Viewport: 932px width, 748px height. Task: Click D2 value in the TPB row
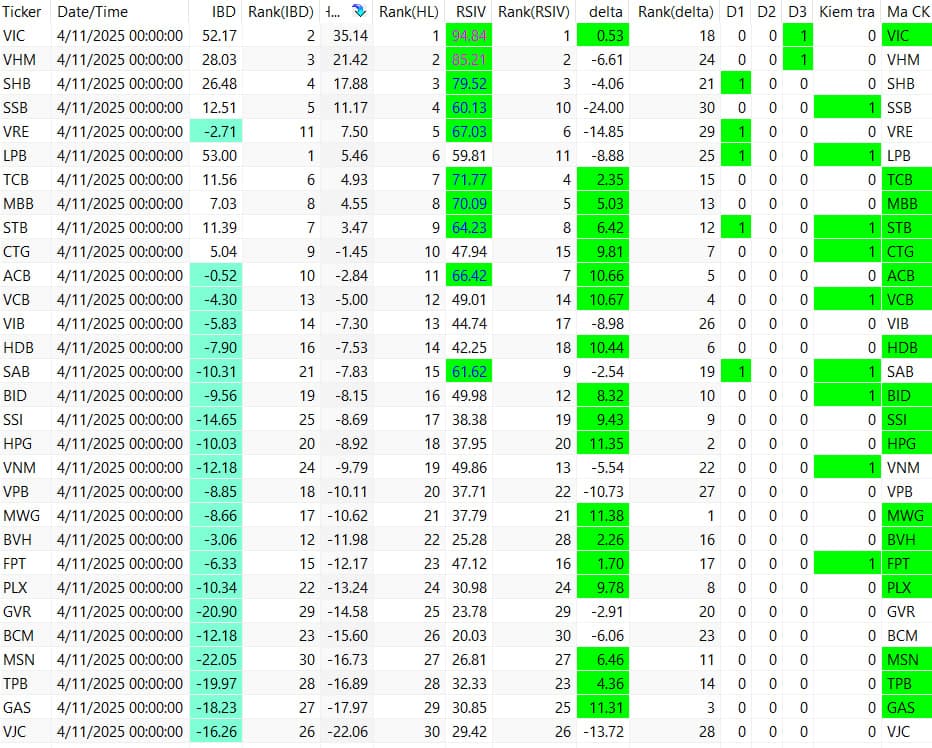773,684
